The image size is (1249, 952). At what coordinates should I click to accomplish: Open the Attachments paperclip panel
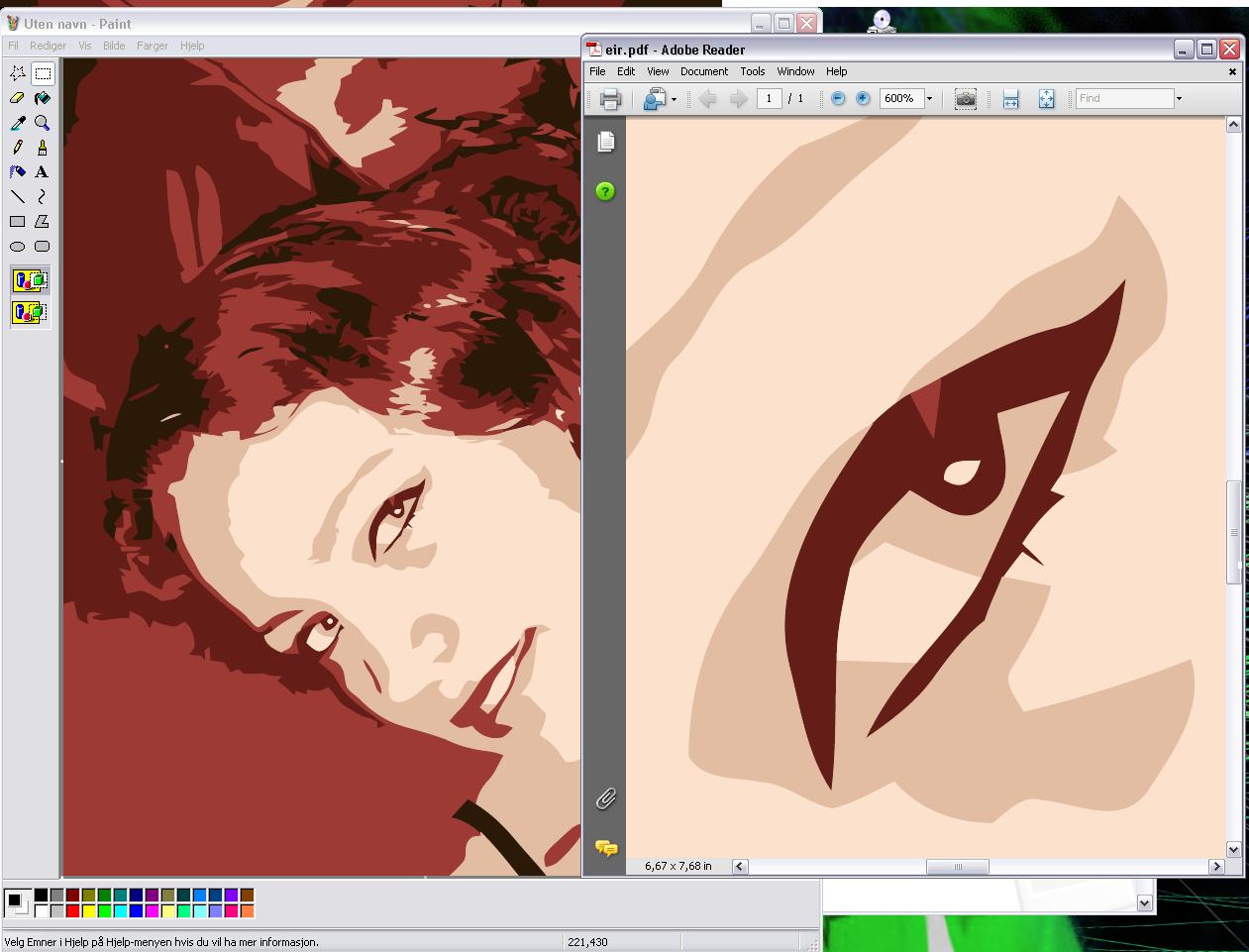pyautogui.click(x=606, y=798)
